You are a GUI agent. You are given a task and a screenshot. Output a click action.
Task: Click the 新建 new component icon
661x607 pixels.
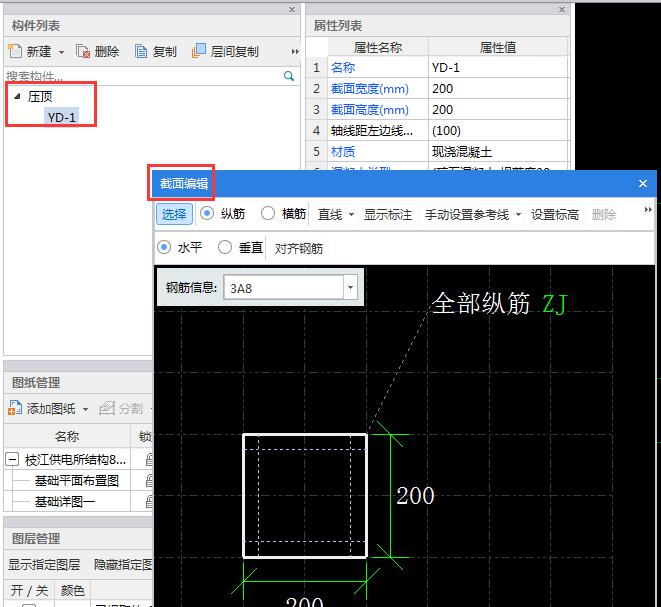15,51
